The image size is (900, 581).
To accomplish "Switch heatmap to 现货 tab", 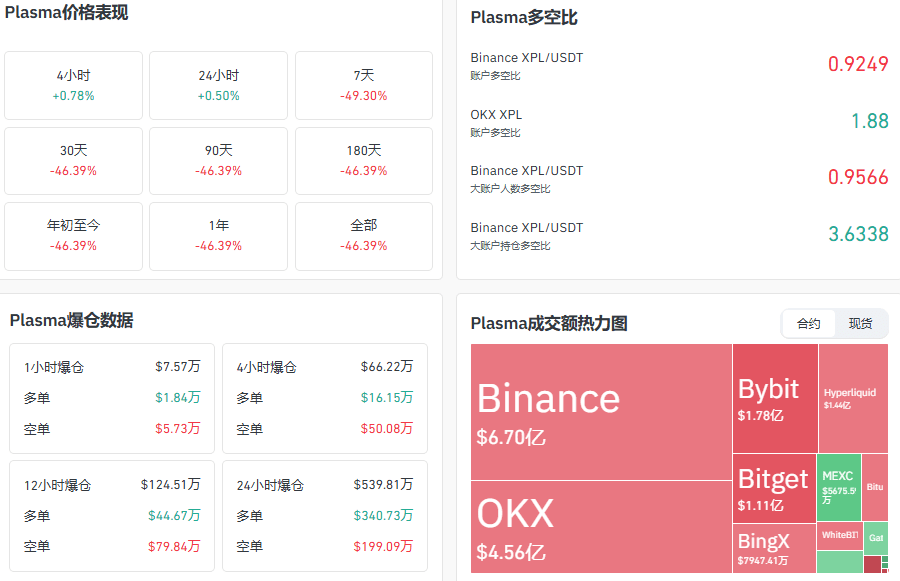I will 860,323.
